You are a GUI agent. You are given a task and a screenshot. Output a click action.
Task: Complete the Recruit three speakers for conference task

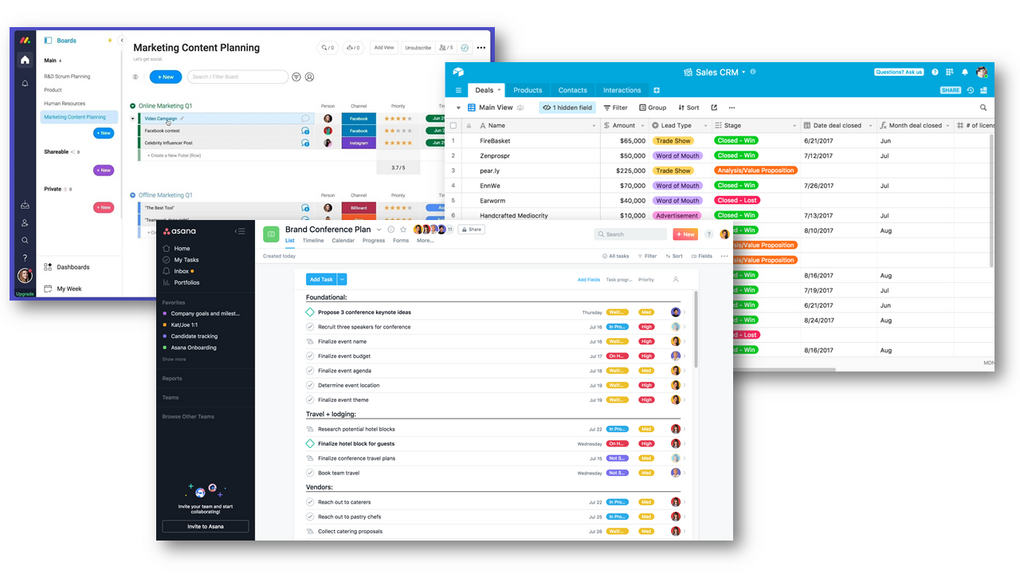310,327
